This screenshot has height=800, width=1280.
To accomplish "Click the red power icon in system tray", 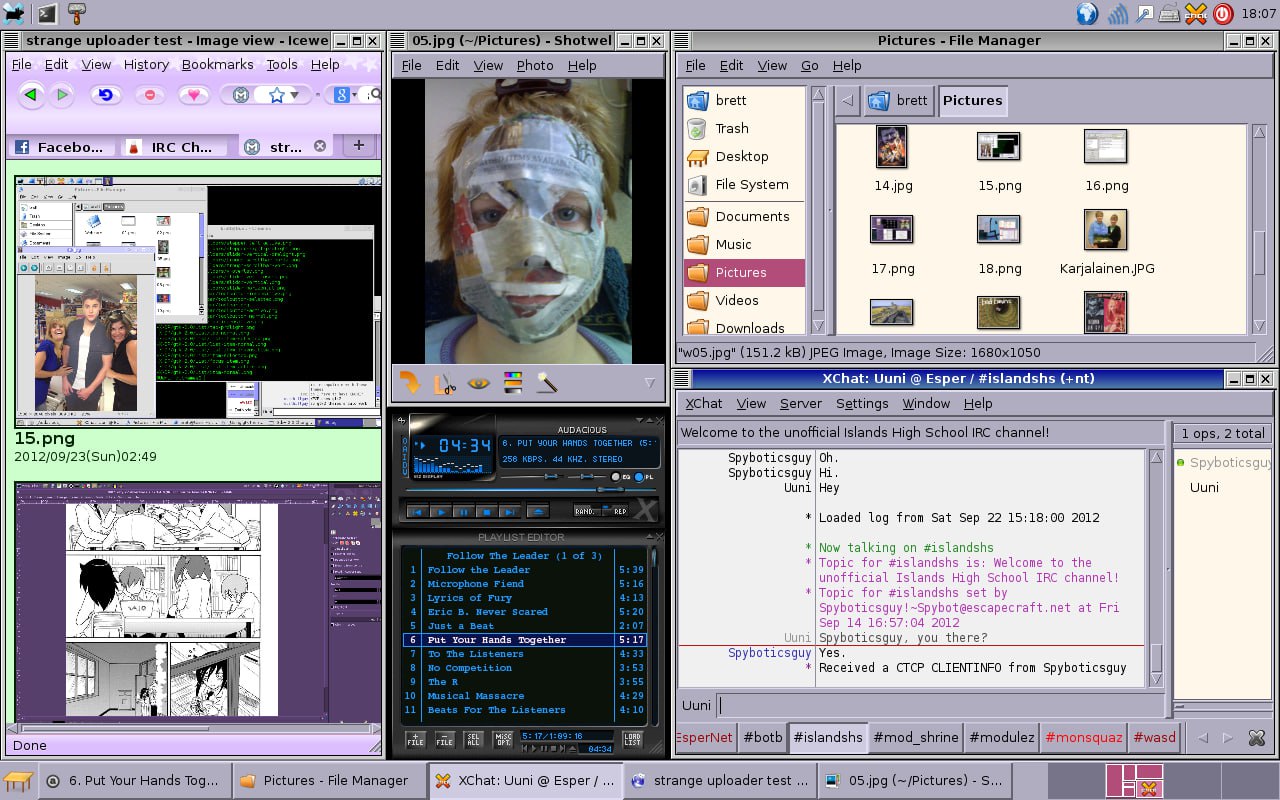I will pos(1223,14).
